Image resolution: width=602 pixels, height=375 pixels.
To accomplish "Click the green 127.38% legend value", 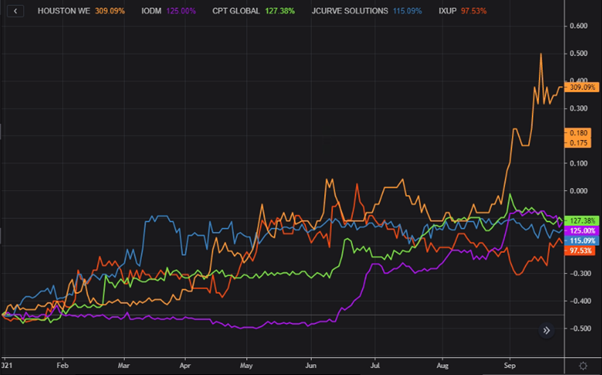I will (x=280, y=11).
